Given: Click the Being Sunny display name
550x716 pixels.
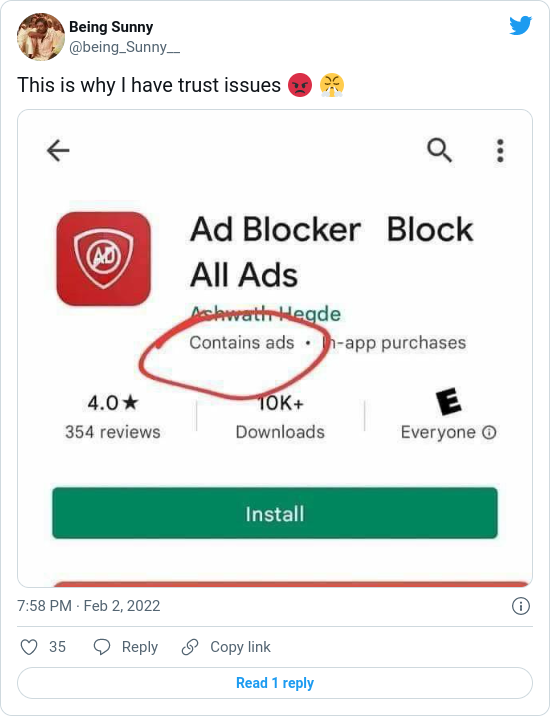Looking at the screenshot, I should (111, 27).
